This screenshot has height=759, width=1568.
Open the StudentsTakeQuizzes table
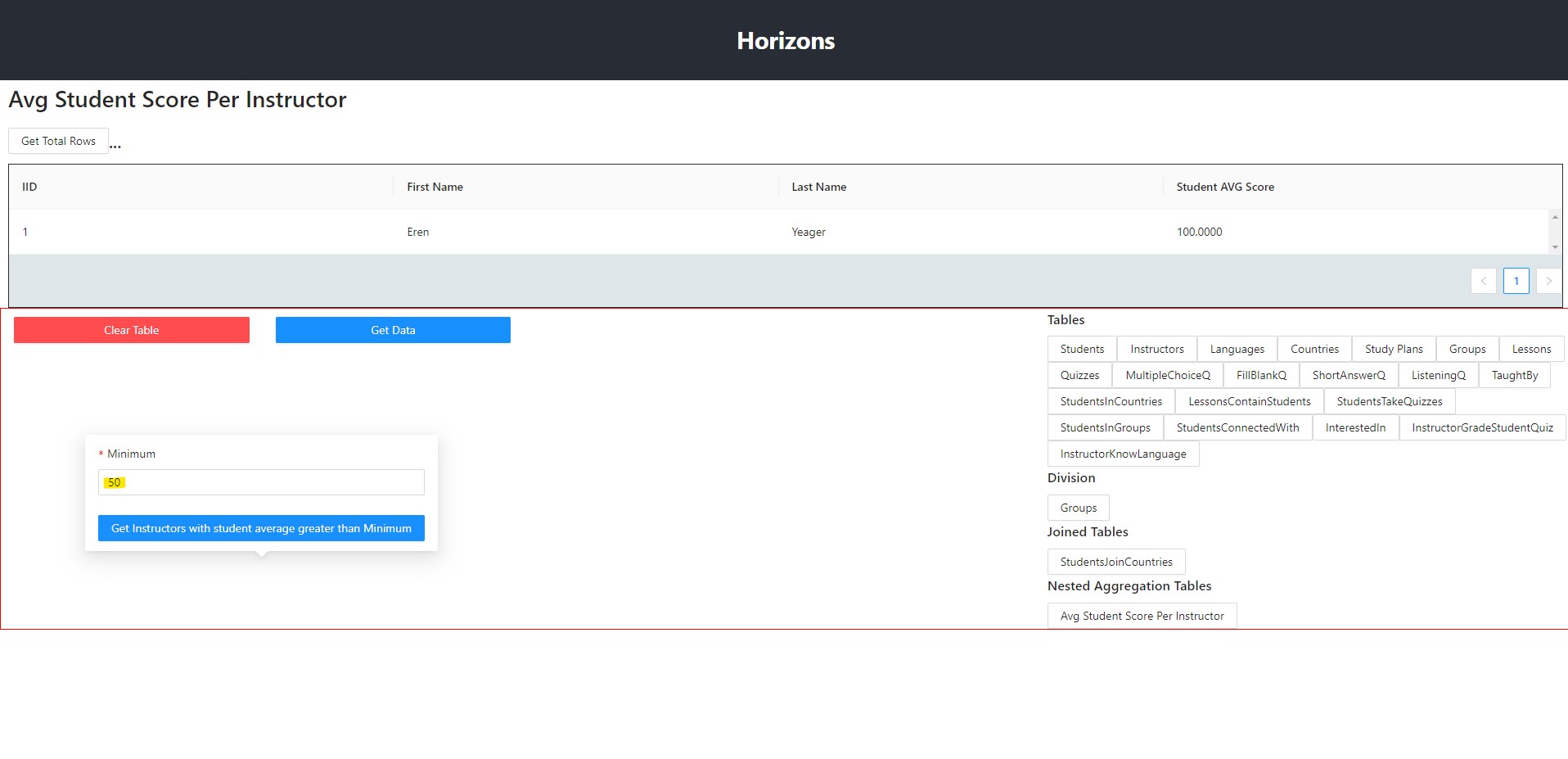click(1389, 401)
